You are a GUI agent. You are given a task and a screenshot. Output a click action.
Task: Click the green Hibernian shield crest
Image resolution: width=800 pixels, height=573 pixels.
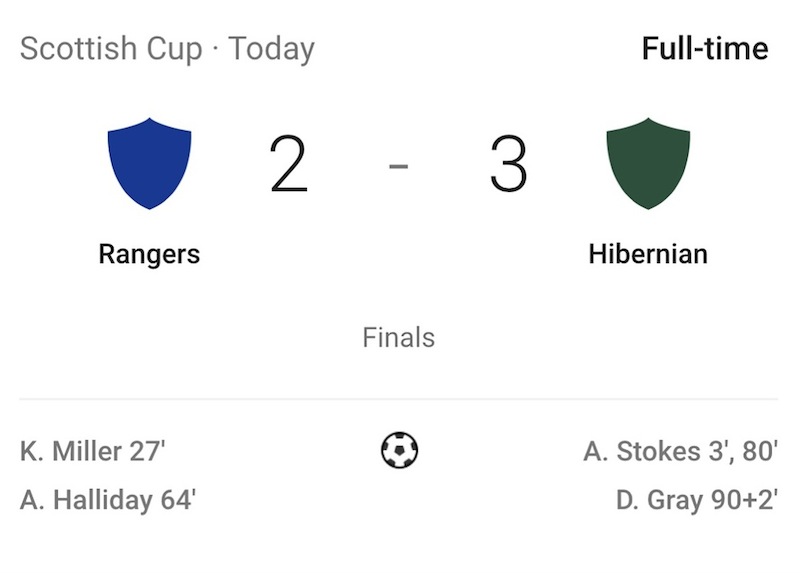(648, 163)
